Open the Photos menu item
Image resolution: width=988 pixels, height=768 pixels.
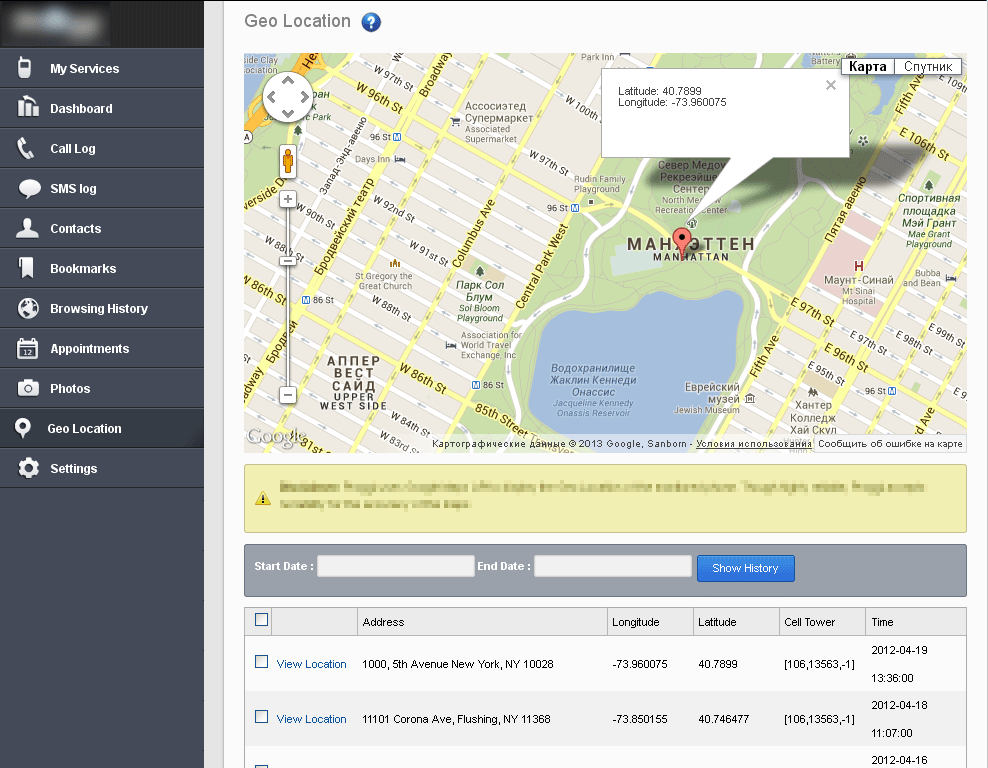102,388
